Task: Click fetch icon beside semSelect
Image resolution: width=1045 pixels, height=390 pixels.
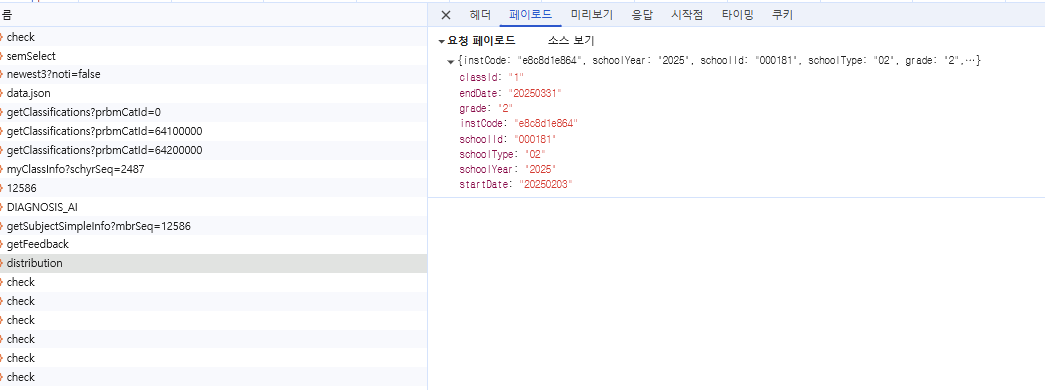Action: (x=2, y=56)
